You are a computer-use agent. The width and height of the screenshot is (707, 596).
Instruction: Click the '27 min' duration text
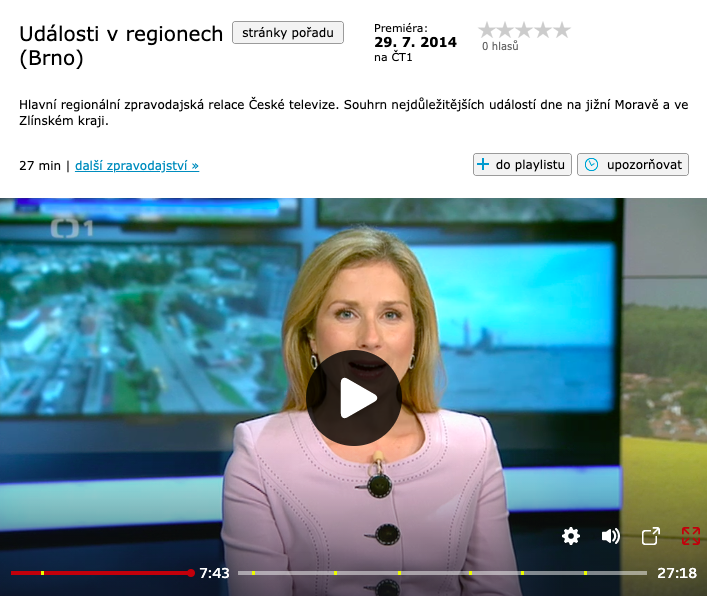click(40, 165)
